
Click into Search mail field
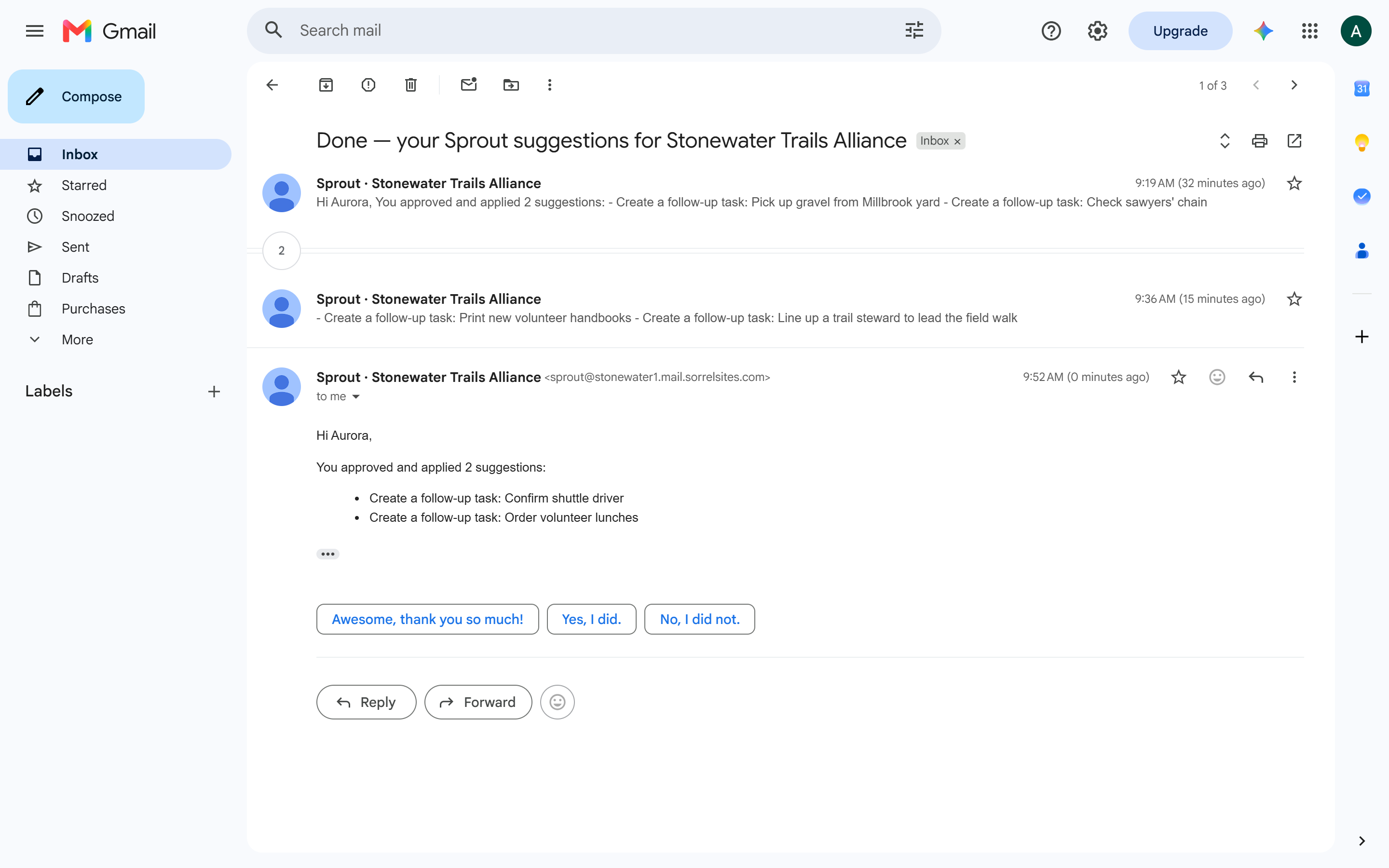[x=594, y=30]
